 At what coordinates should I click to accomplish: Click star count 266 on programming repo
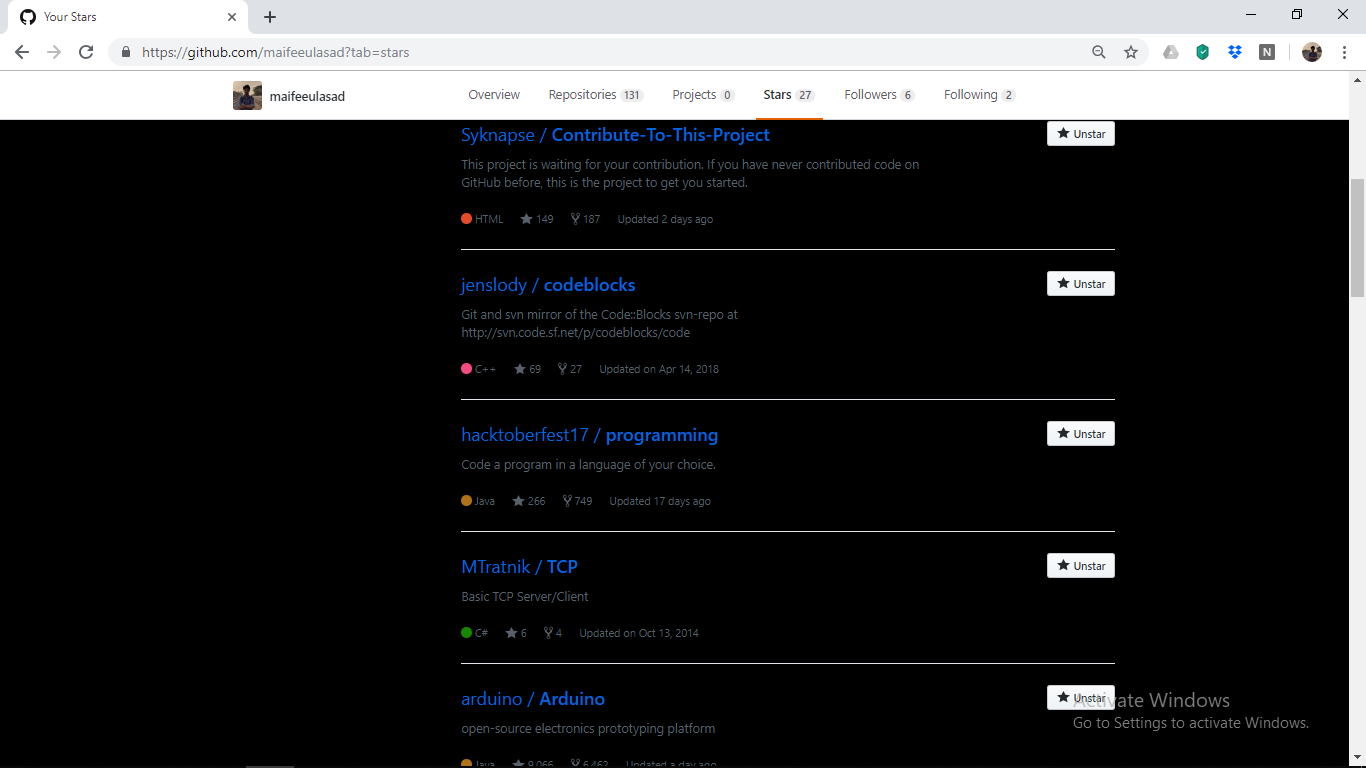[x=529, y=501]
